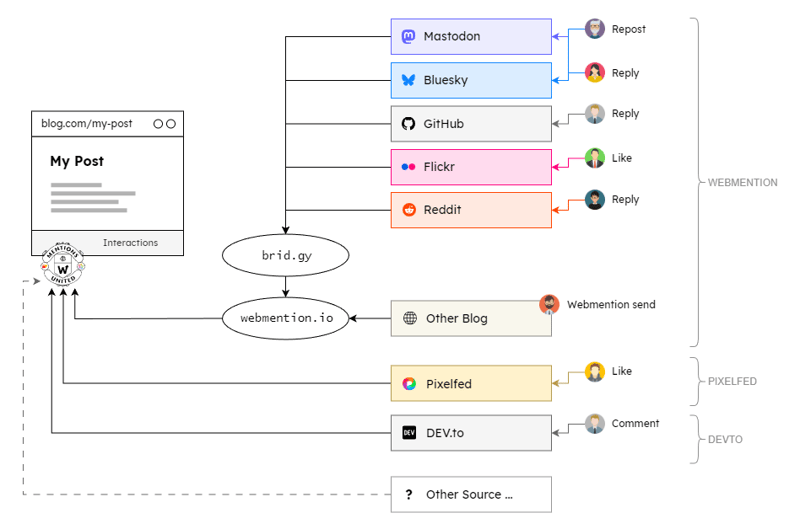Viewport: 800px width, 529px height.
Task: Click the question mark in Other Source
Action: 409,494
